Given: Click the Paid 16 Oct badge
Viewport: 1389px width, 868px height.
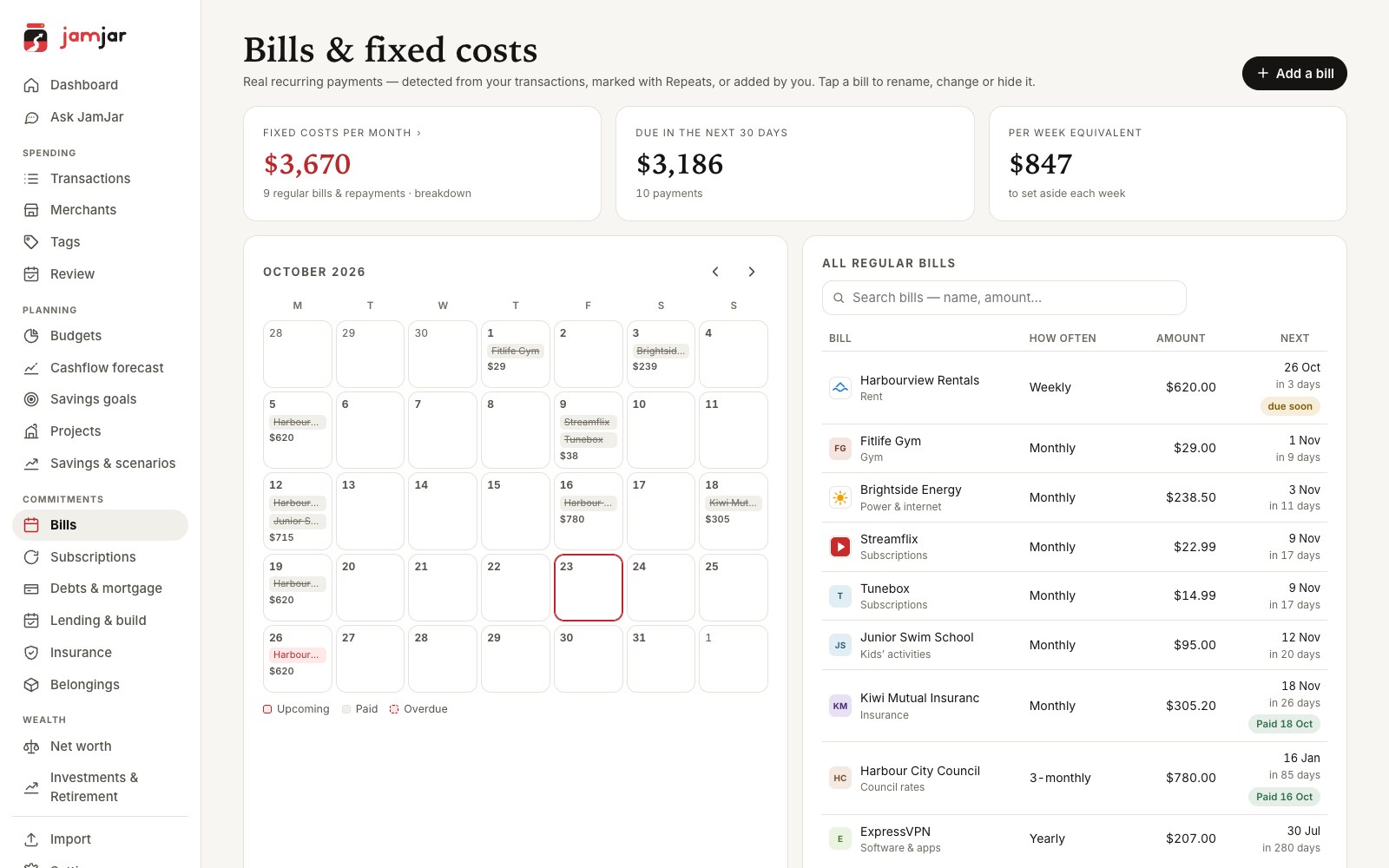Looking at the screenshot, I should (1284, 797).
